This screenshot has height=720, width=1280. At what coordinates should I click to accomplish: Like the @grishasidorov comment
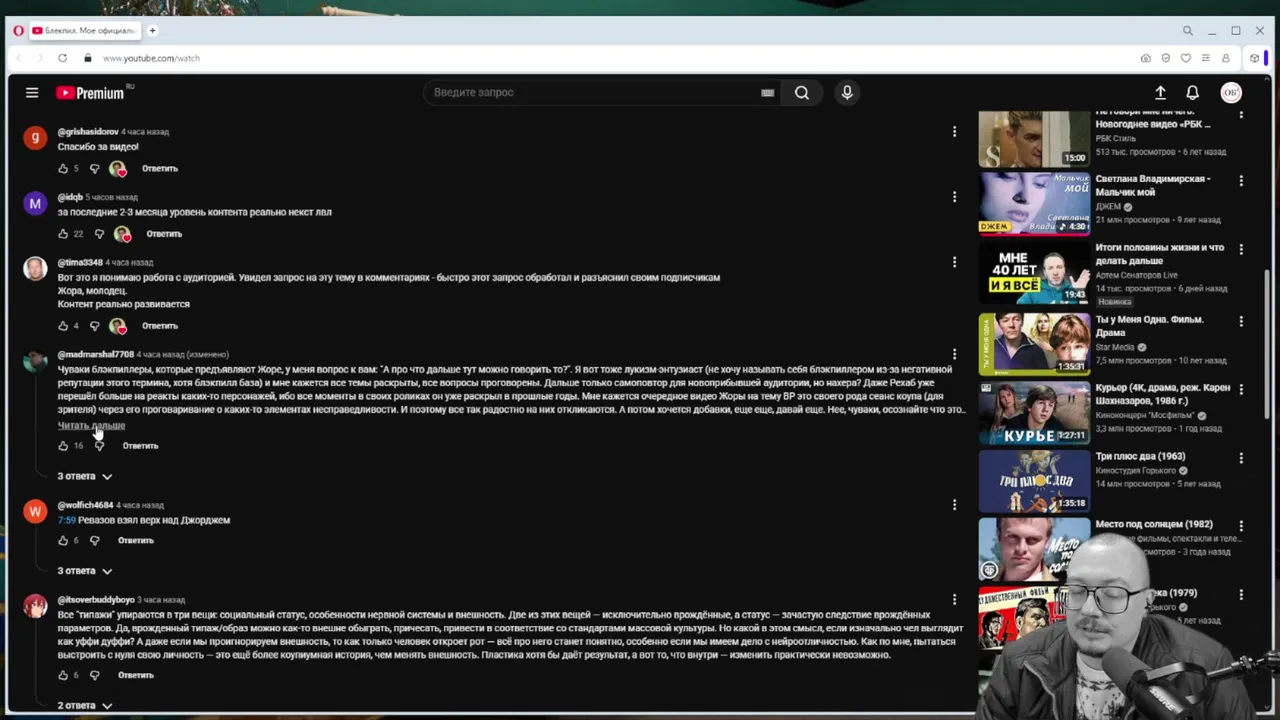pyautogui.click(x=63, y=169)
